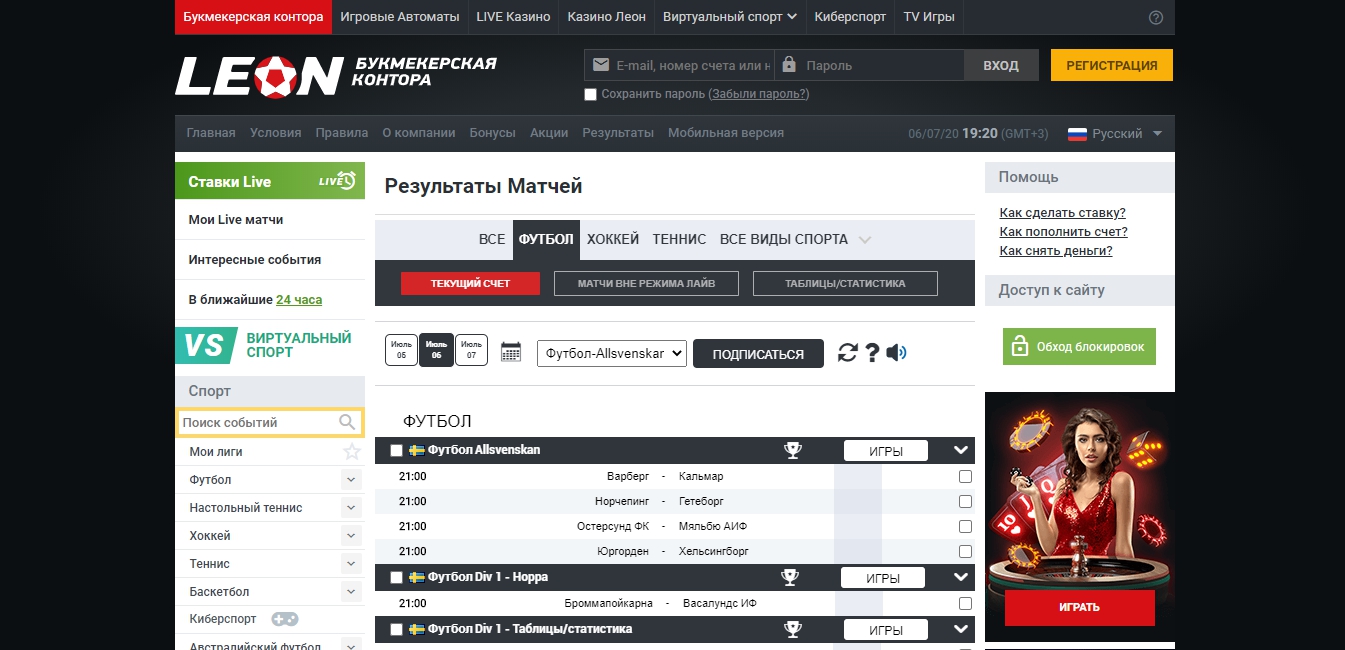Click the search magnifier in Поиск событий
Screen dimensions: 1345x650
(x=347, y=422)
